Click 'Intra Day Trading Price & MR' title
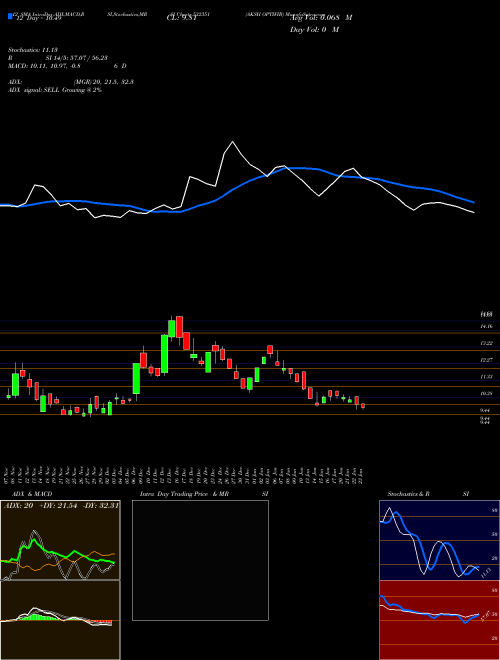Image resolution: width=500 pixels, height=660 pixels. 185,494
